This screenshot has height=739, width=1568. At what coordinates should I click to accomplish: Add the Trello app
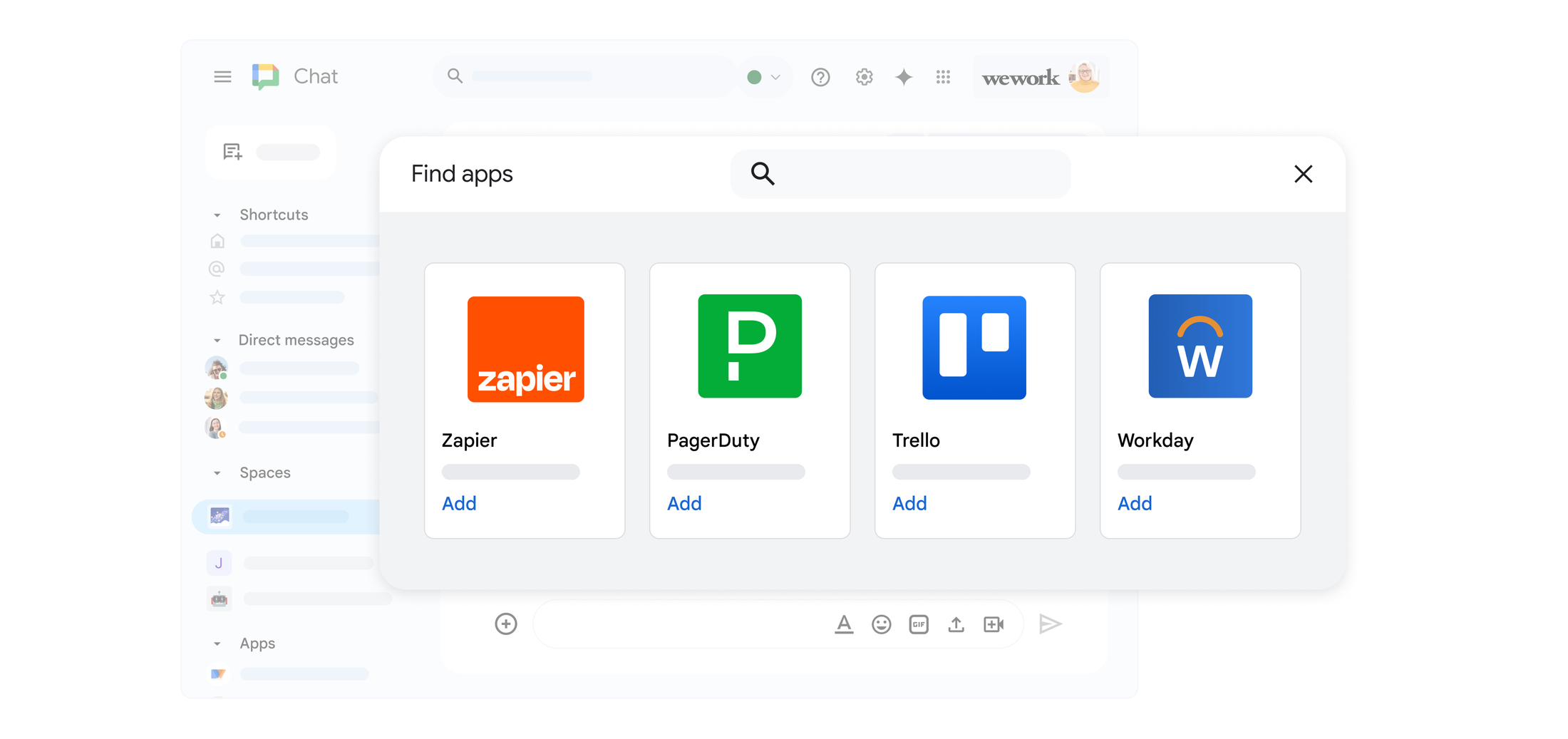909,503
